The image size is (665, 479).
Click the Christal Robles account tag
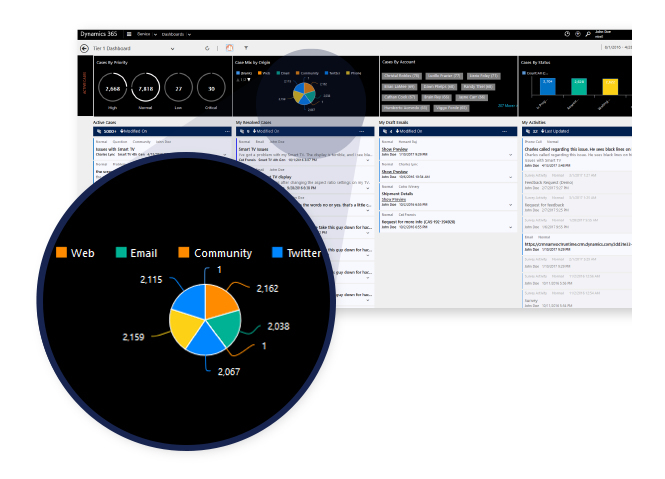click(x=402, y=75)
